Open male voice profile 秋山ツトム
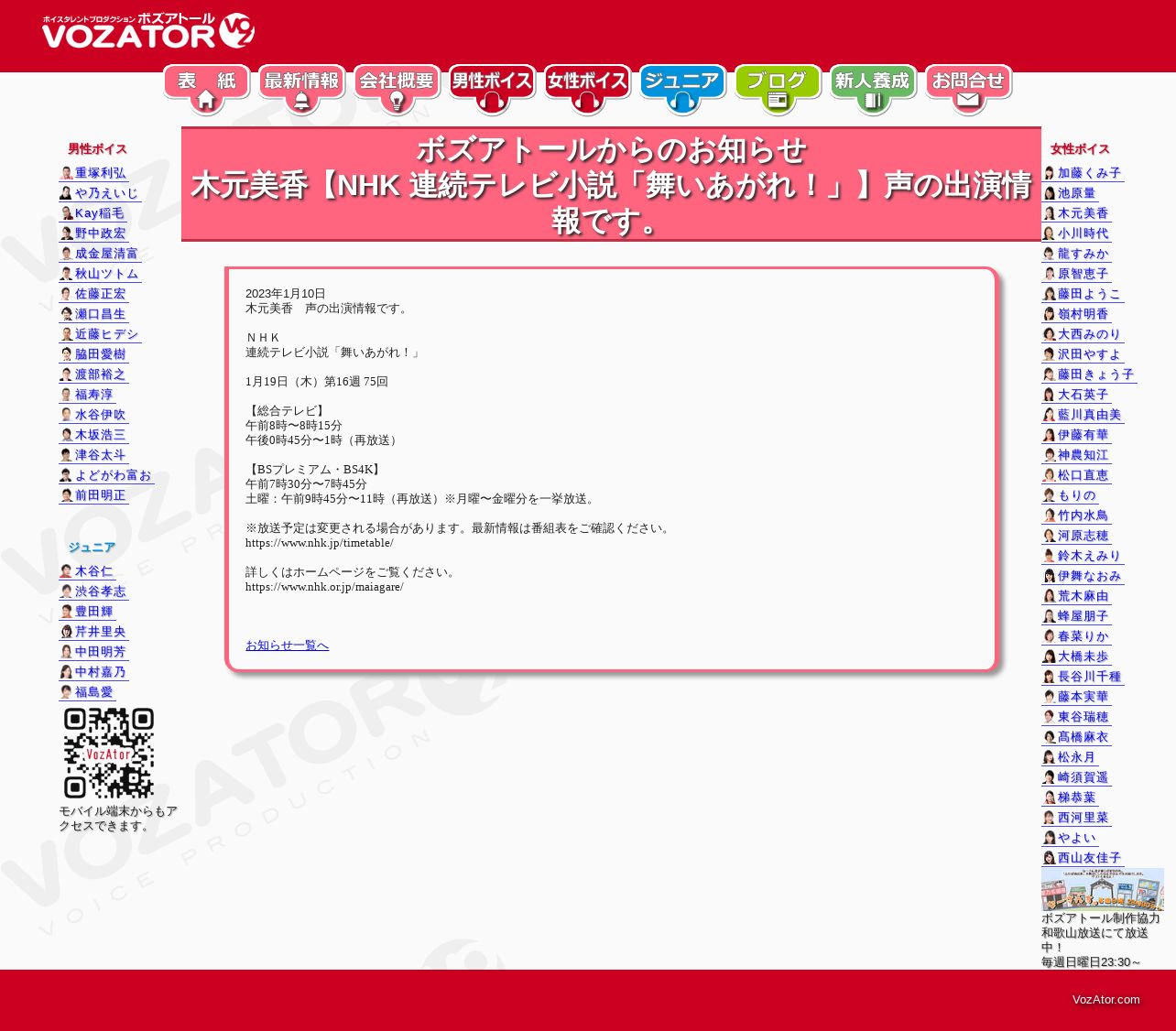Screen dimensions: 1176x1031 point(100,274)
